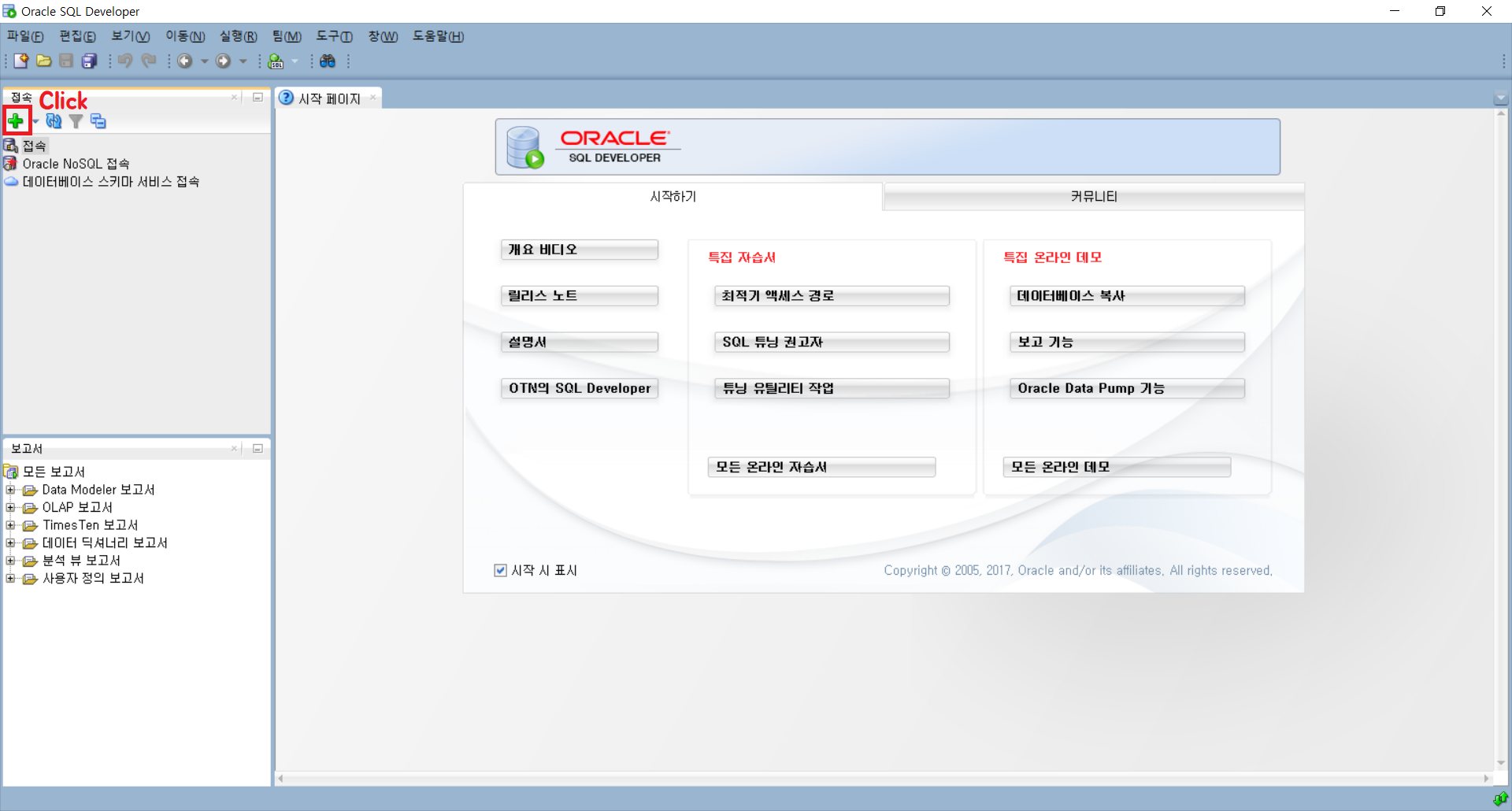Click the 릴리스 노트 button
The width and height of the screenshot is (1512, 811).
click(580, 296)
